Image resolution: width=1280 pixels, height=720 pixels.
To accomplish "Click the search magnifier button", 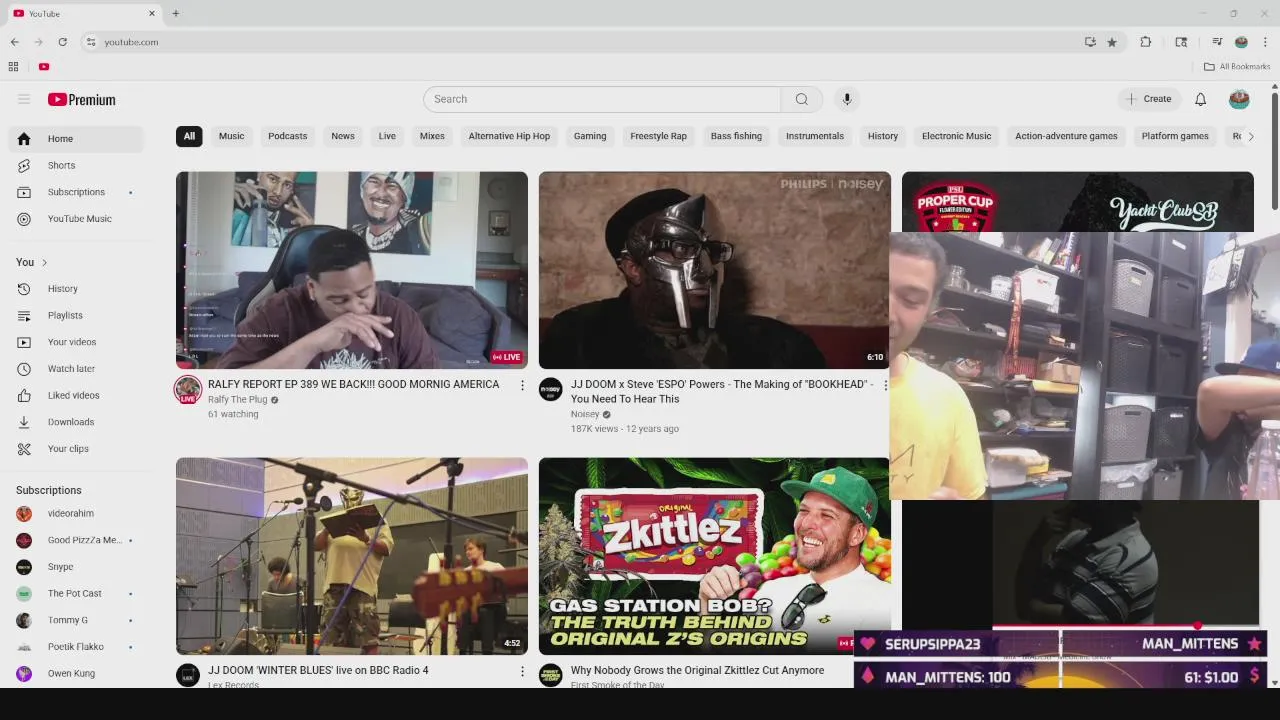I will [801, 99].
